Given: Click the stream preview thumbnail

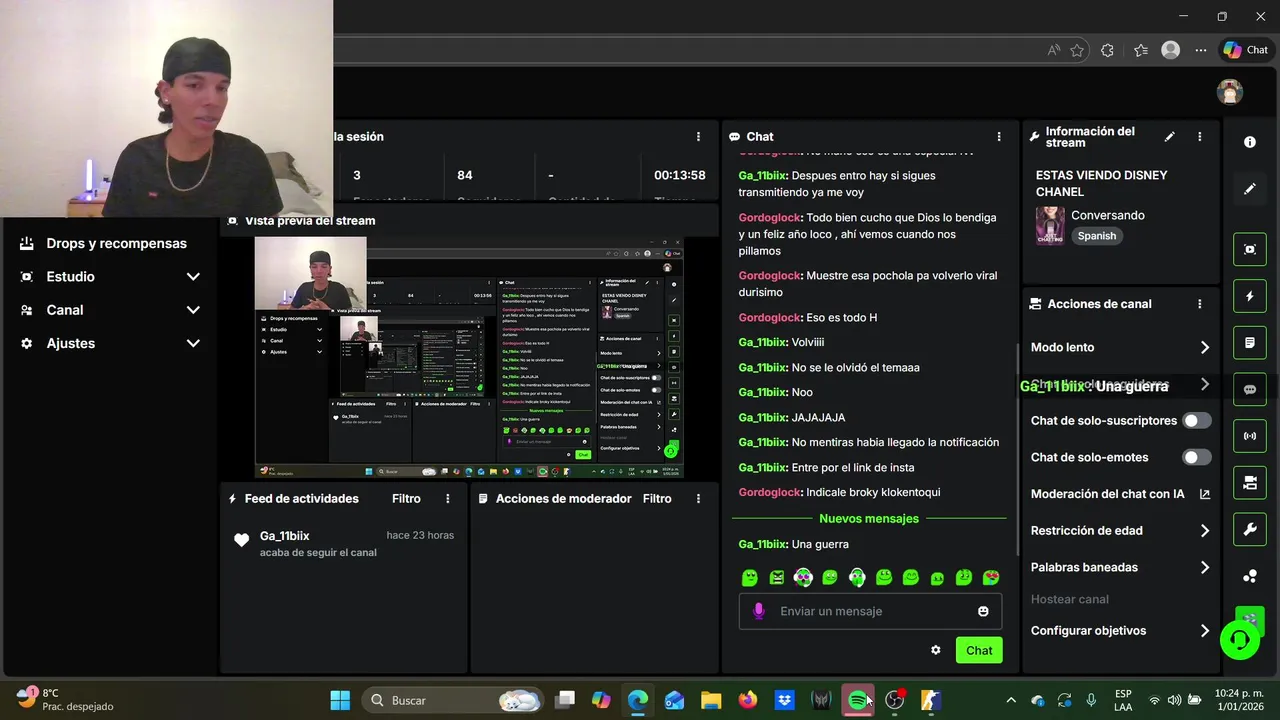Looking at the screenshot, I should coord(469,357).
